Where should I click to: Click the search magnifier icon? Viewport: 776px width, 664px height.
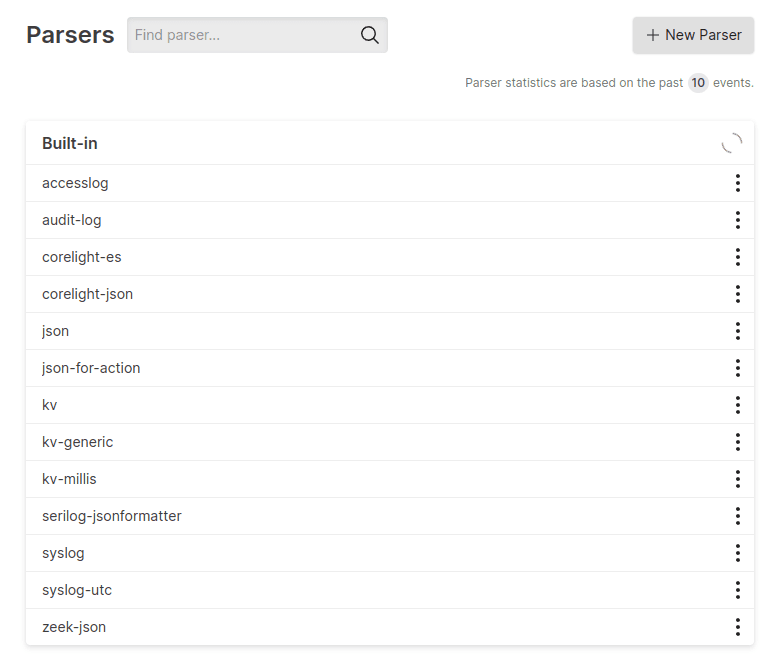369,35
